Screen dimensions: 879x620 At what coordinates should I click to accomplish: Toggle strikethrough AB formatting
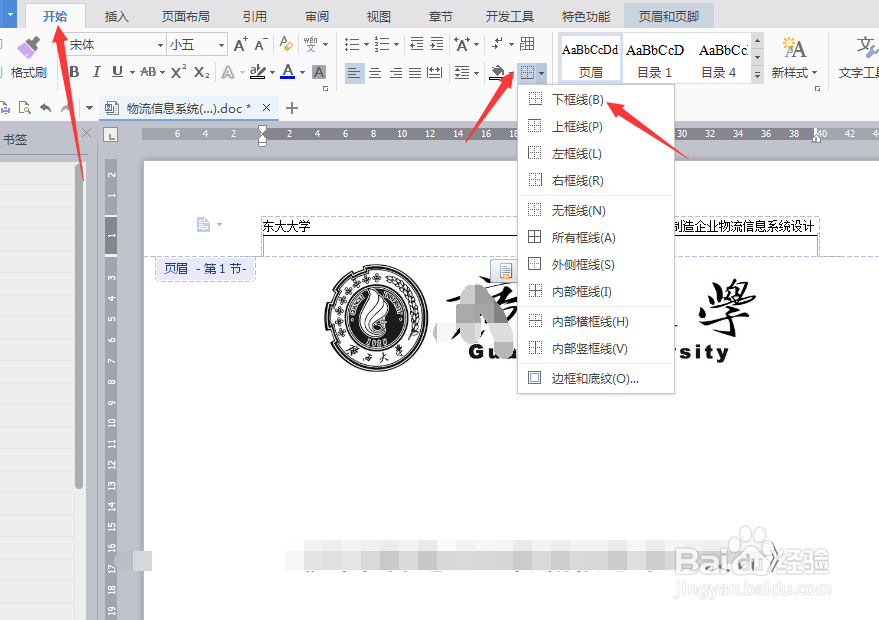point(148,72)
